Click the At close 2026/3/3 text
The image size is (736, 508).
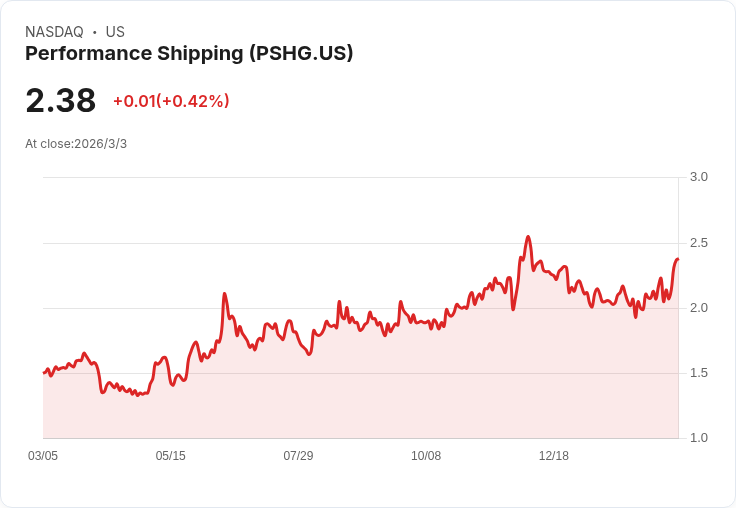[76, 144]
